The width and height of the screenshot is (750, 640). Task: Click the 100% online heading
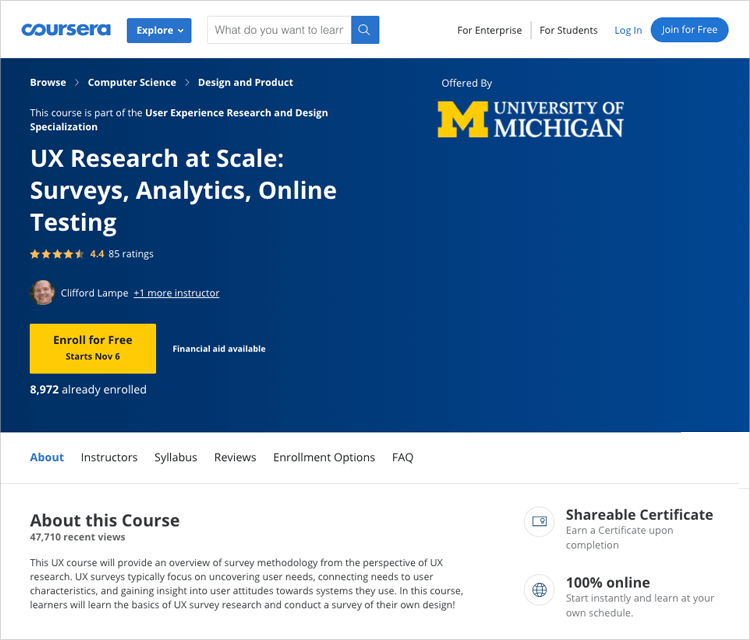(x=608, y=583)
